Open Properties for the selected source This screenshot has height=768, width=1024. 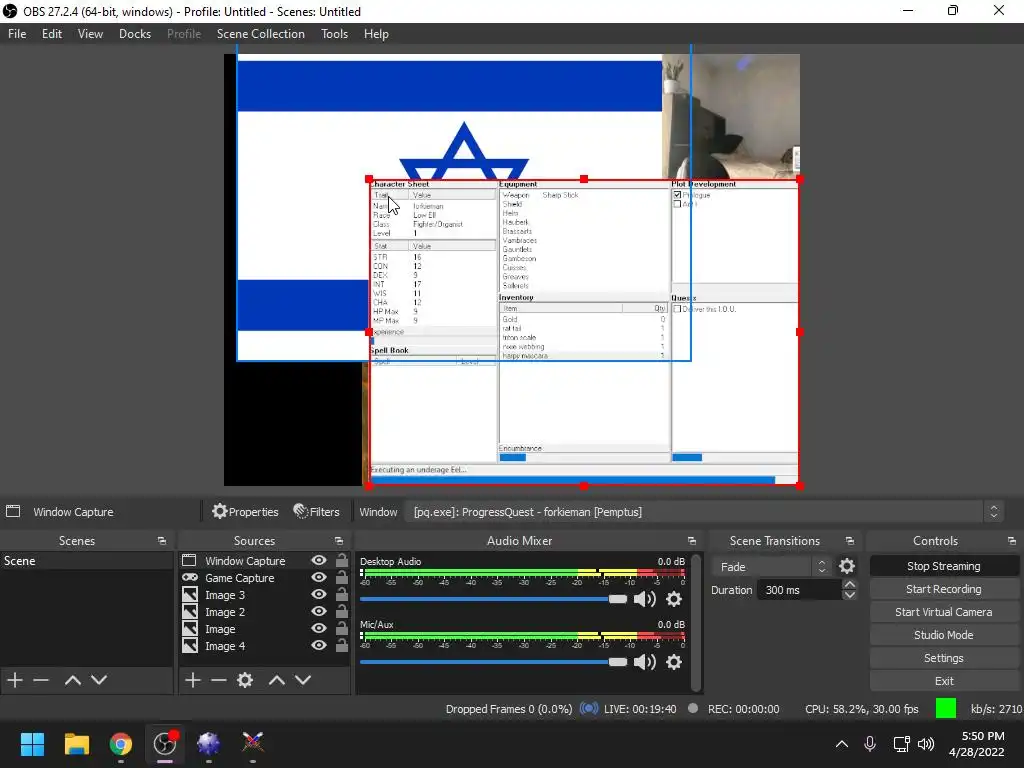click(x=246, y=512)
